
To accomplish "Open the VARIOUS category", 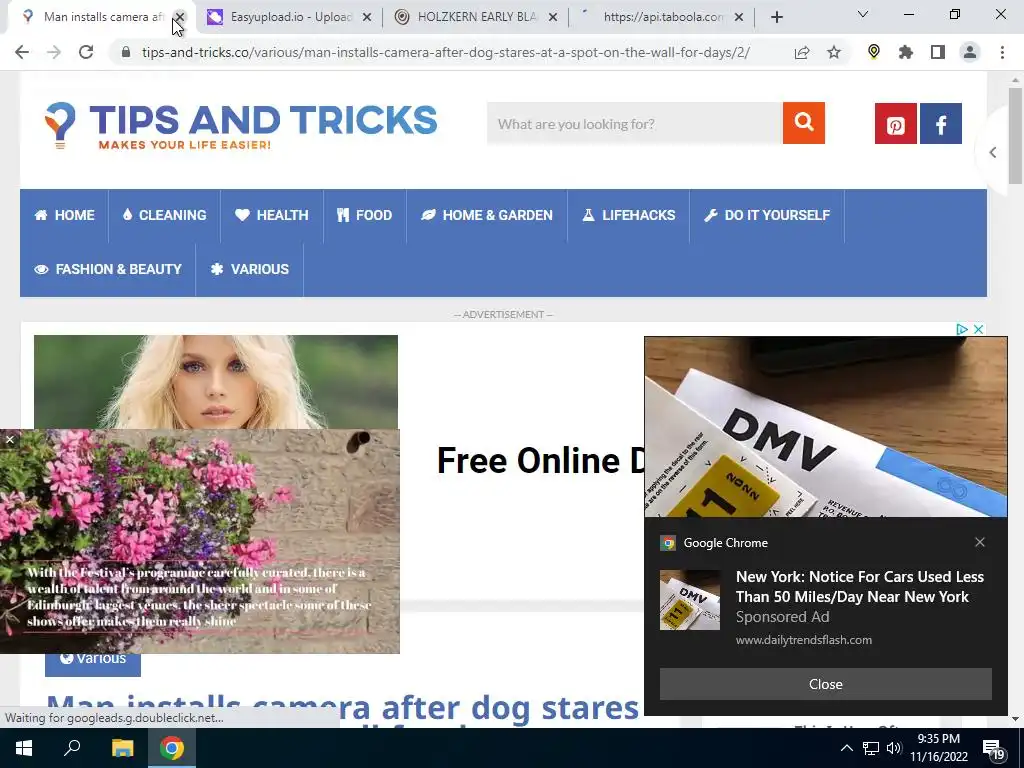I will [x=249, y=269].
